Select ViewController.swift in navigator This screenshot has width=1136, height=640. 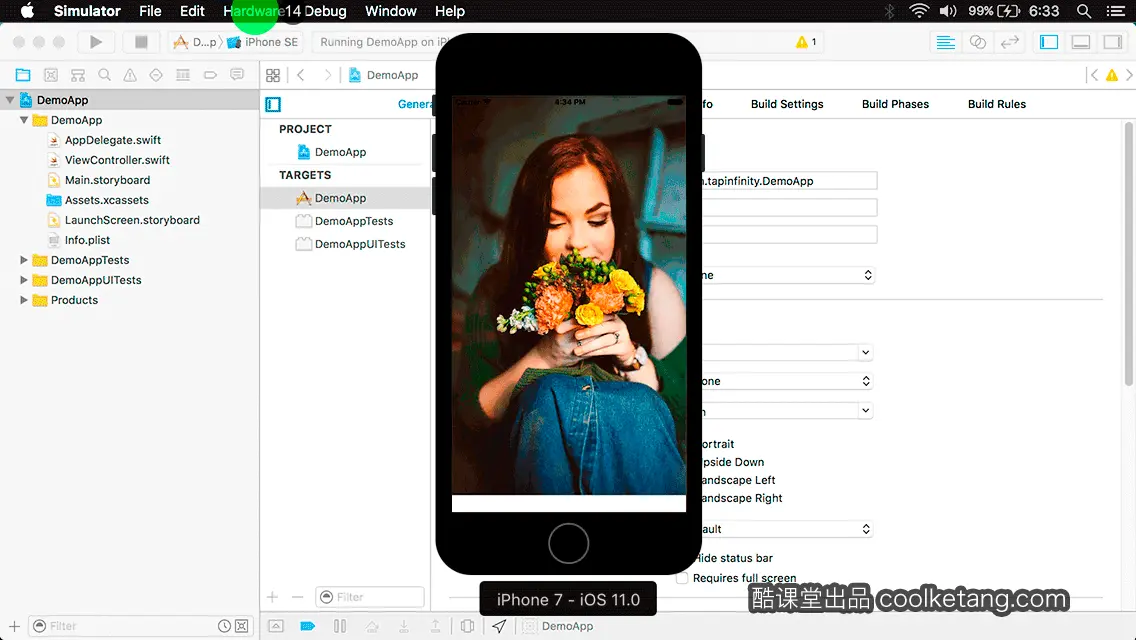coord(117,159)
